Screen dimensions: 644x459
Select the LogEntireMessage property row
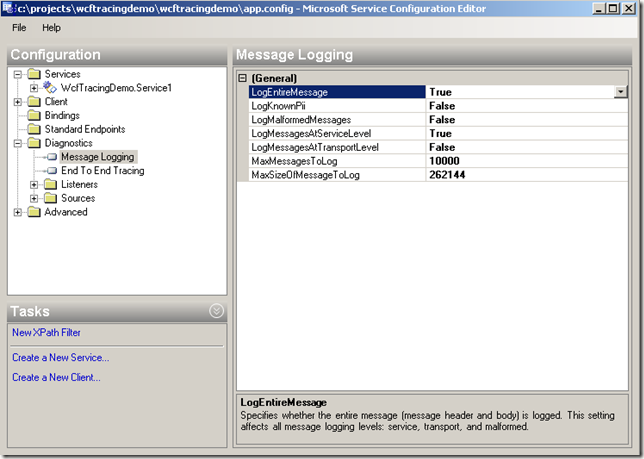(x=438, y=92)
